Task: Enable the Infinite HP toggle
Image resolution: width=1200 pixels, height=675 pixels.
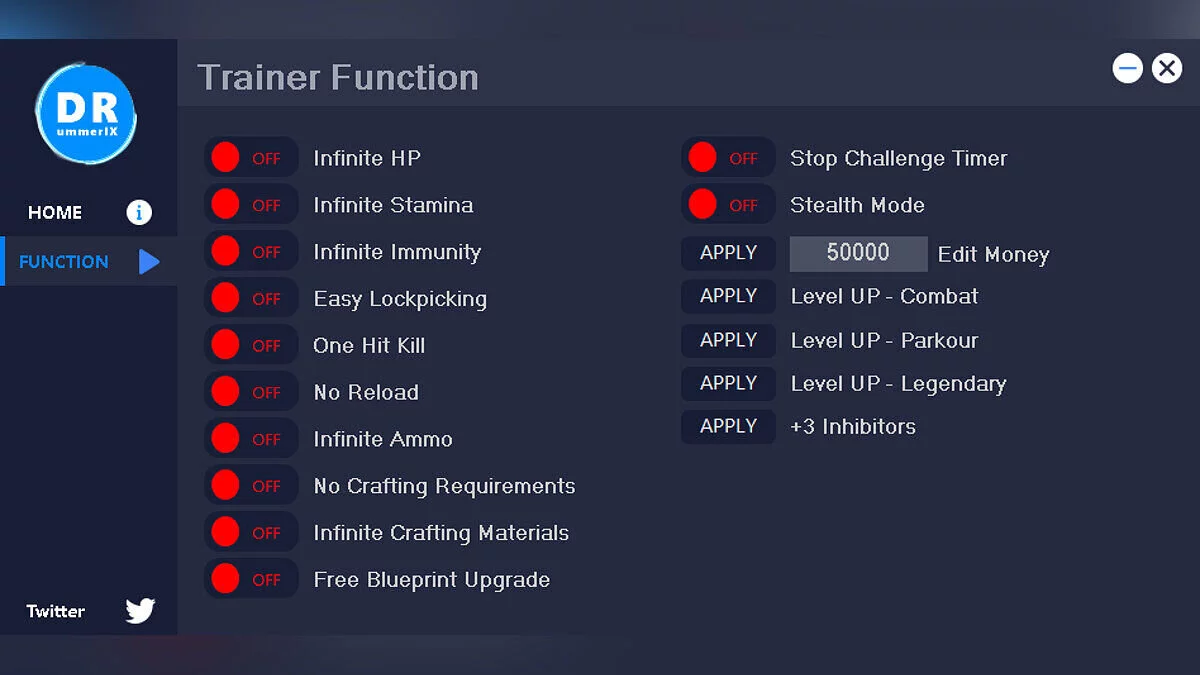Action: point(251,158)
